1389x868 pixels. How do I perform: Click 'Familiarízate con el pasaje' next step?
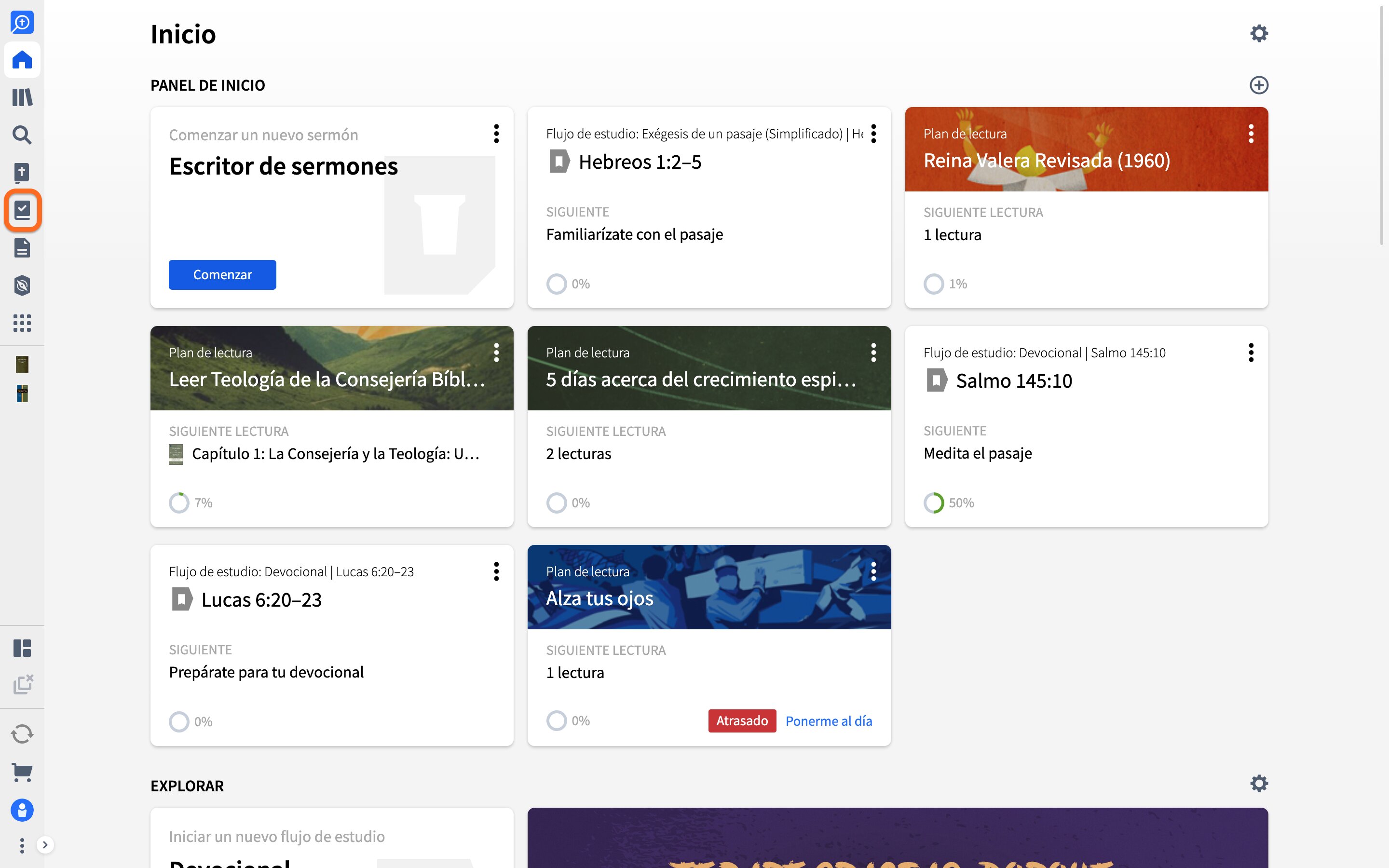click(x=634, y=235)
